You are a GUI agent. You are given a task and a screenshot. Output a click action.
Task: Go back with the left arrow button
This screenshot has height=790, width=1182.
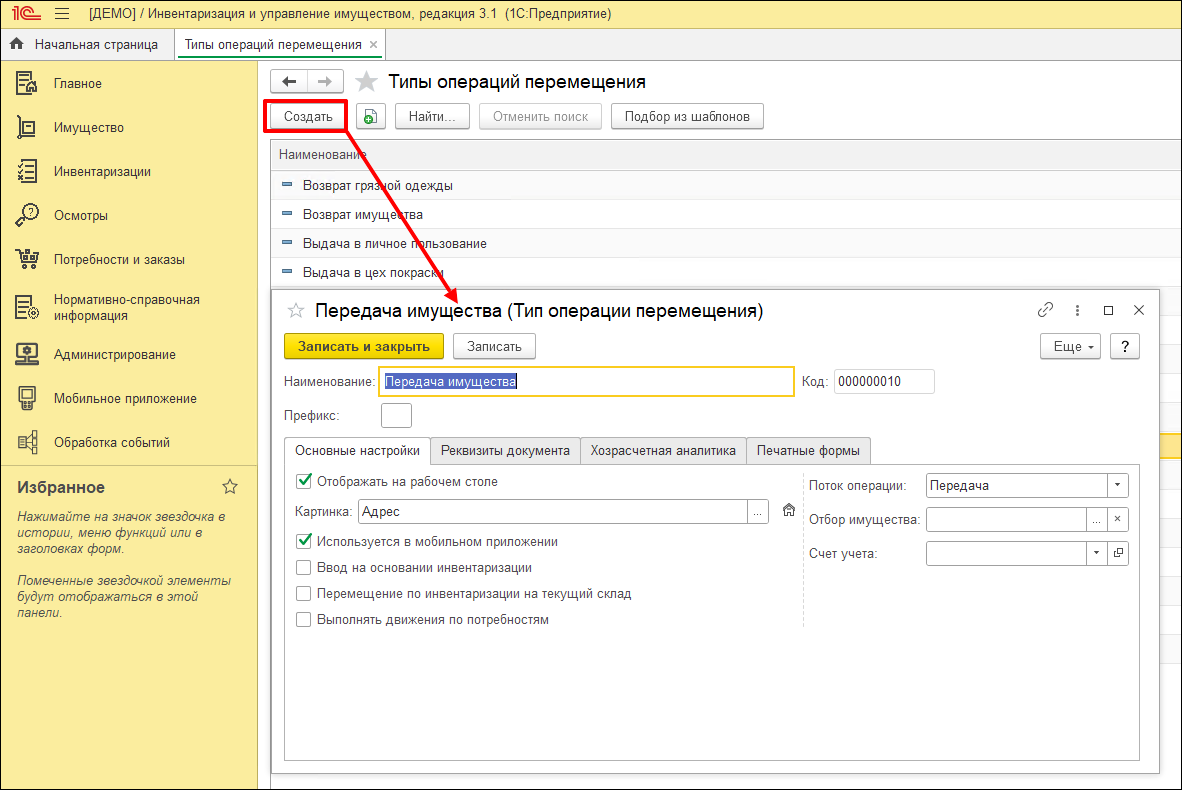point(289,81)
